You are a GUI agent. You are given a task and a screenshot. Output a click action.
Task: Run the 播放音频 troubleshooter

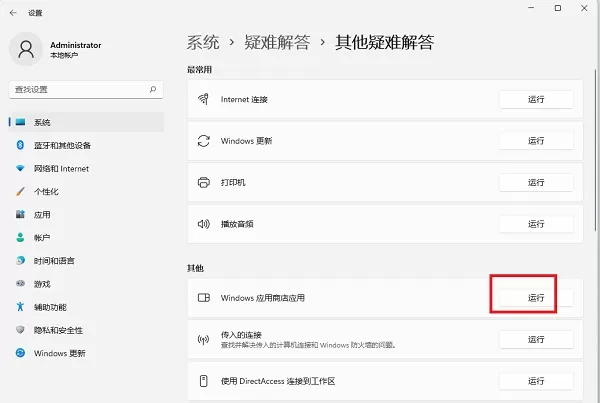(536, 224)
